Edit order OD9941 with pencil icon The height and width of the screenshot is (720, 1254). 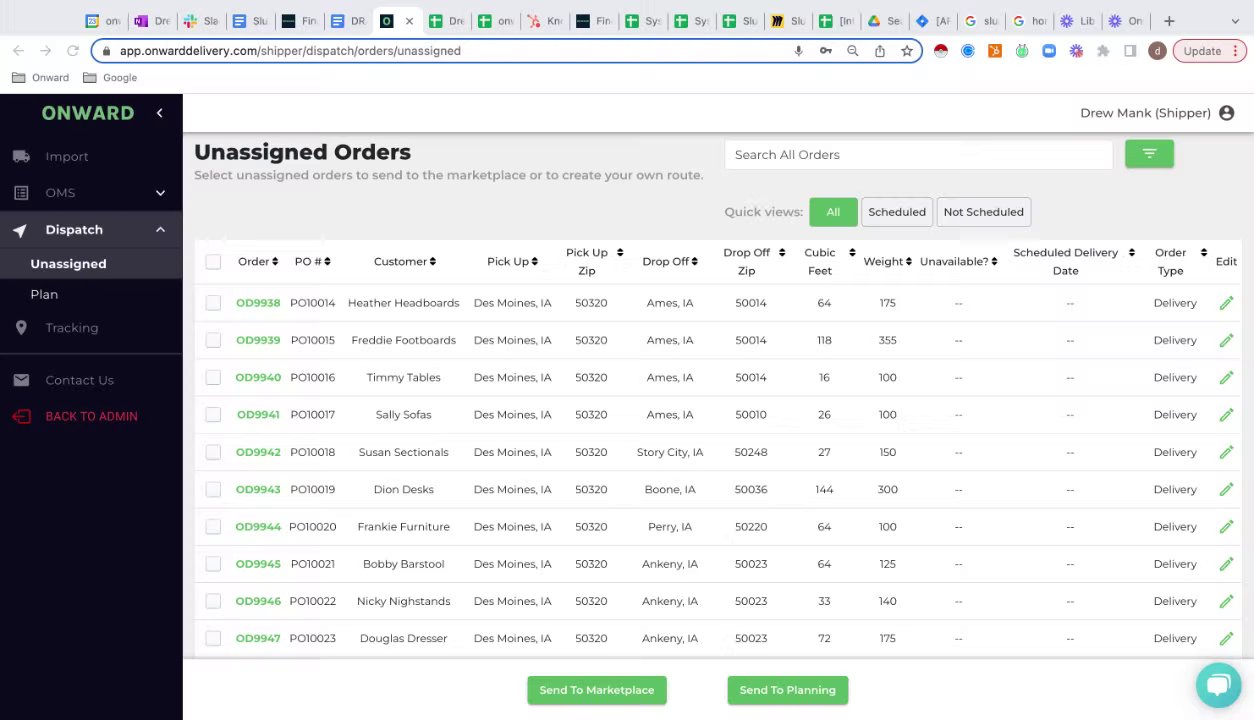point(1226,415)
